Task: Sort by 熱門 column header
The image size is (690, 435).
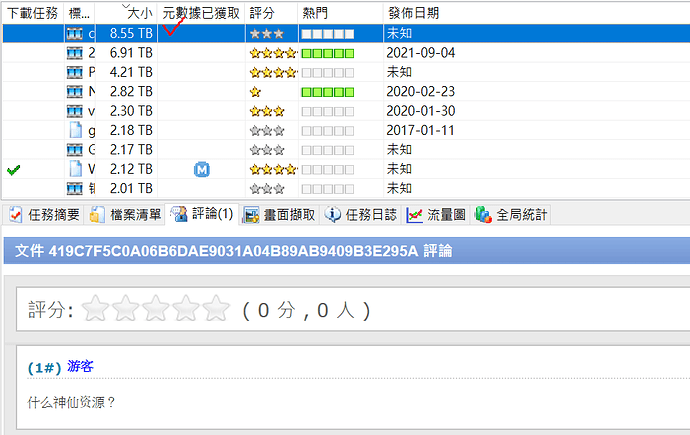Action: 319,13
